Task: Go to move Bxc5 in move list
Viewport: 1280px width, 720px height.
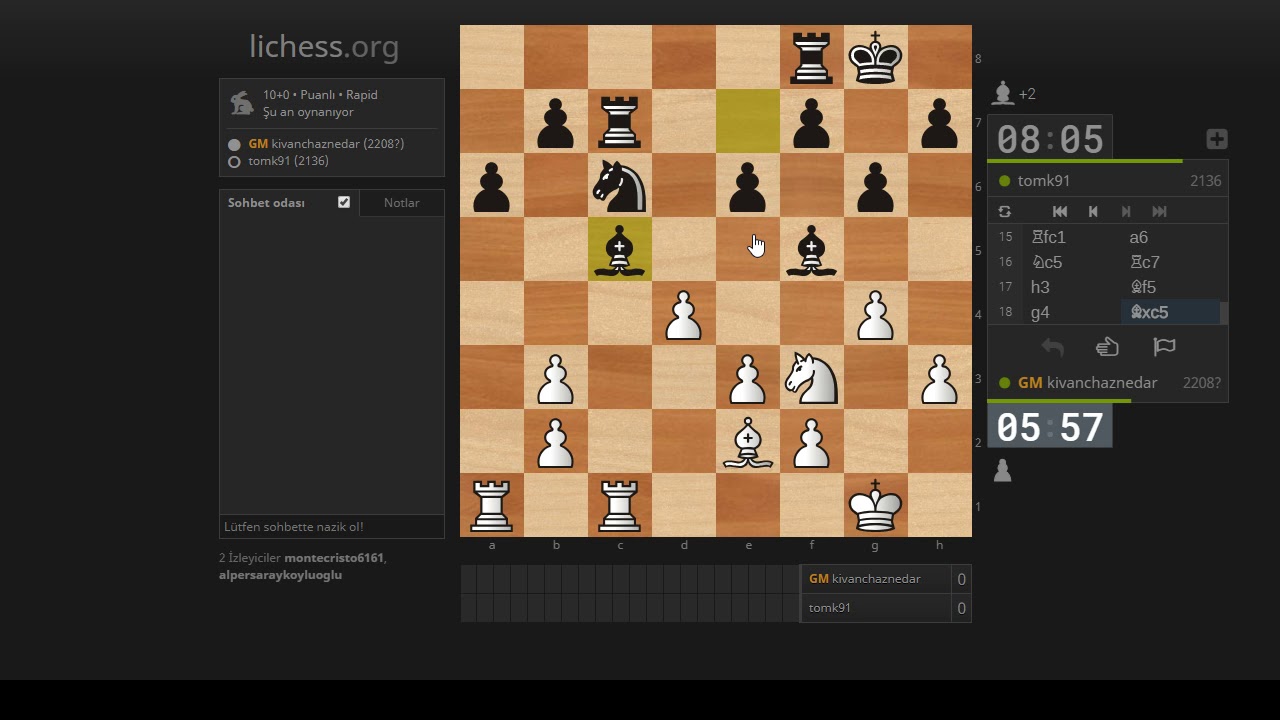Action: pyautogui.click(x=1170, y=312)
